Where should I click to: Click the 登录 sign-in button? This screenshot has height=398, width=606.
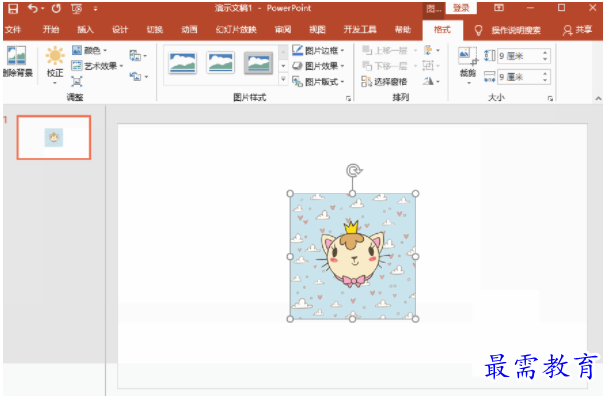pyautogui.click(x=461, y=8)
